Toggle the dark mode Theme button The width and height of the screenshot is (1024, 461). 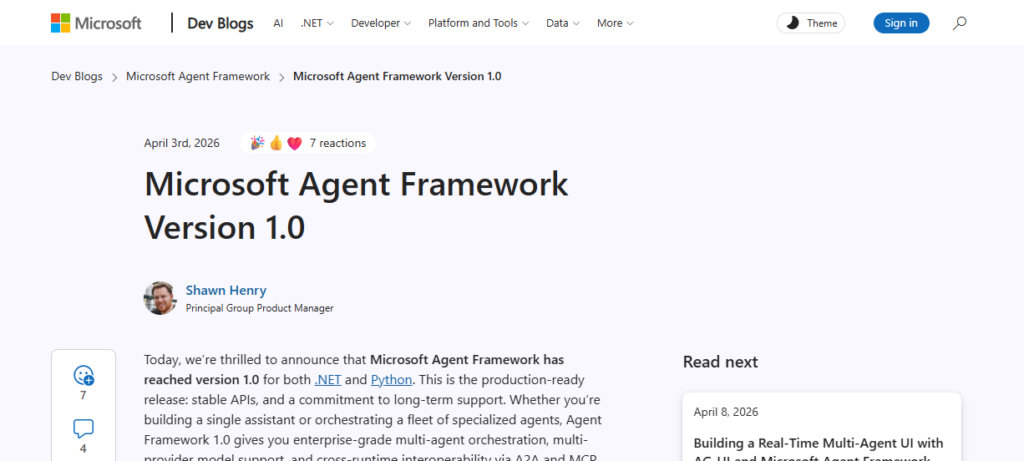coord(810,24)
